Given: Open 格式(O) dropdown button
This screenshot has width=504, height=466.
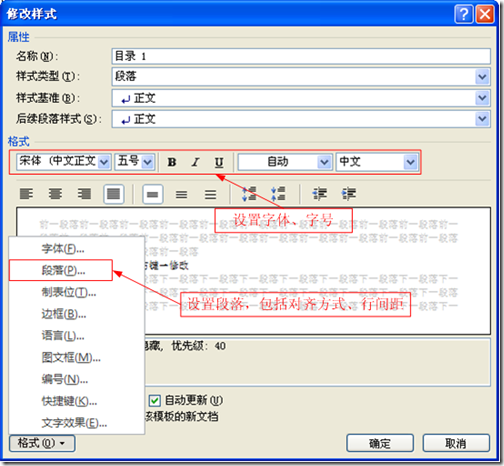Looking at the screenshot, I should (42, 443).
